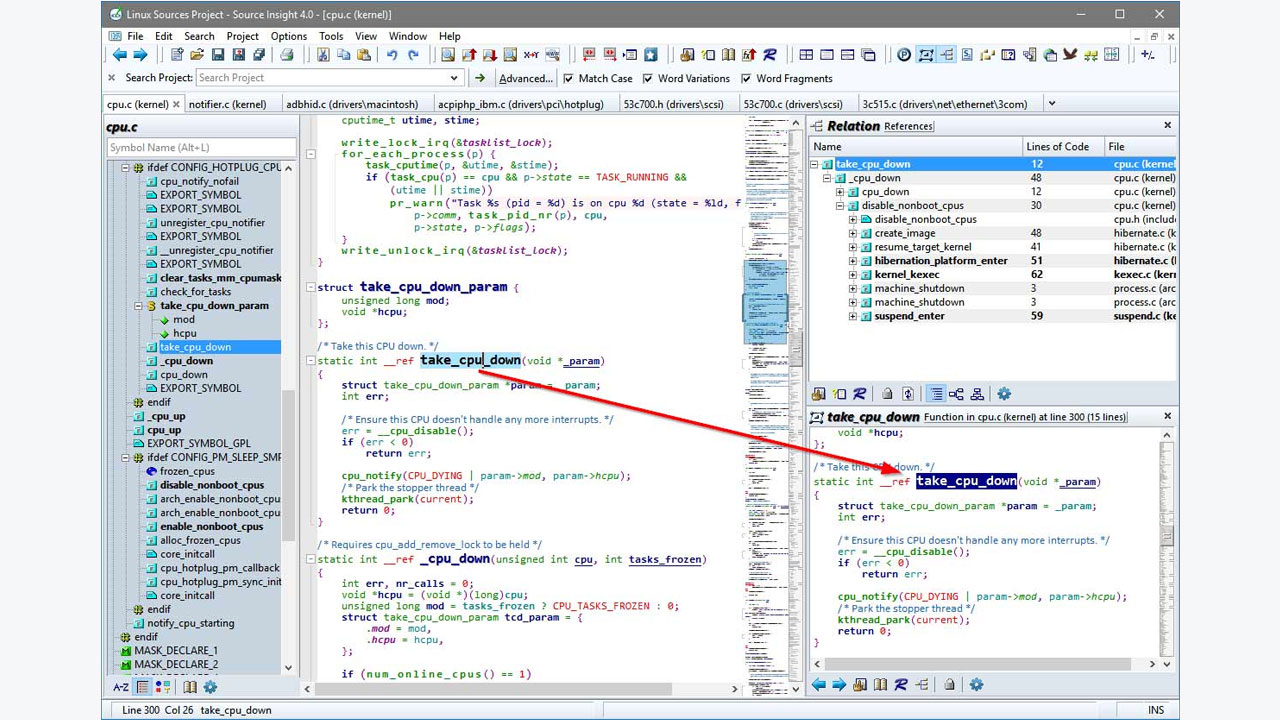Expand the create_image node in Relation tree
The width and height of the screenshot is (1280, 720).
(x=853, y=233)
